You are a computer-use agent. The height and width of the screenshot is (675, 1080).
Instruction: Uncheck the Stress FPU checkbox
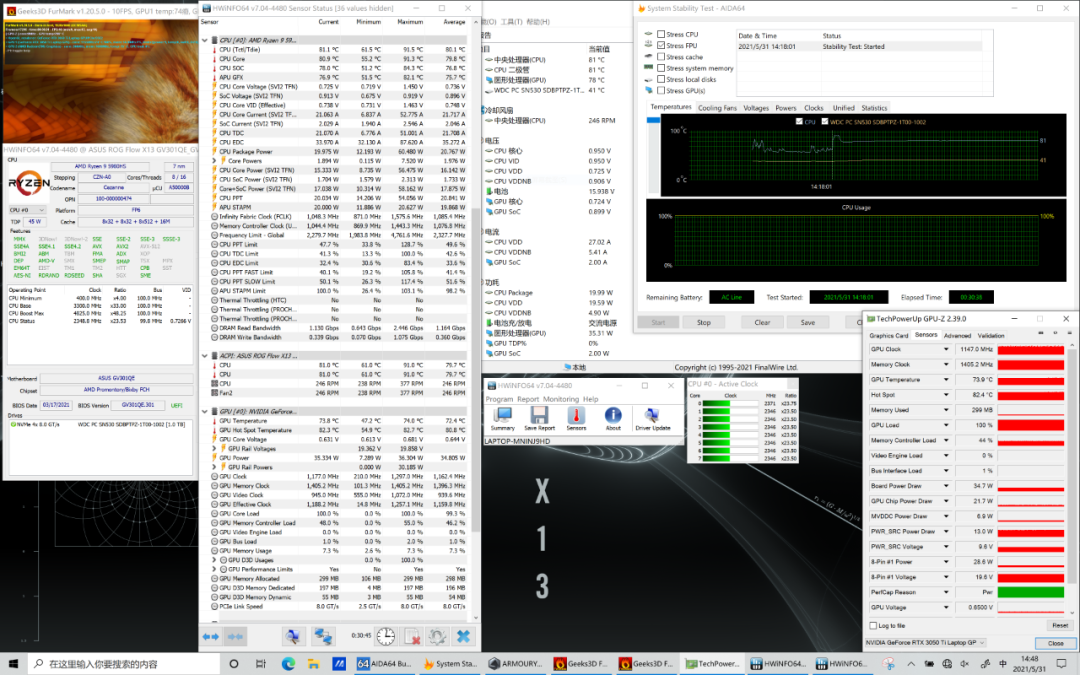pos(659,46)
